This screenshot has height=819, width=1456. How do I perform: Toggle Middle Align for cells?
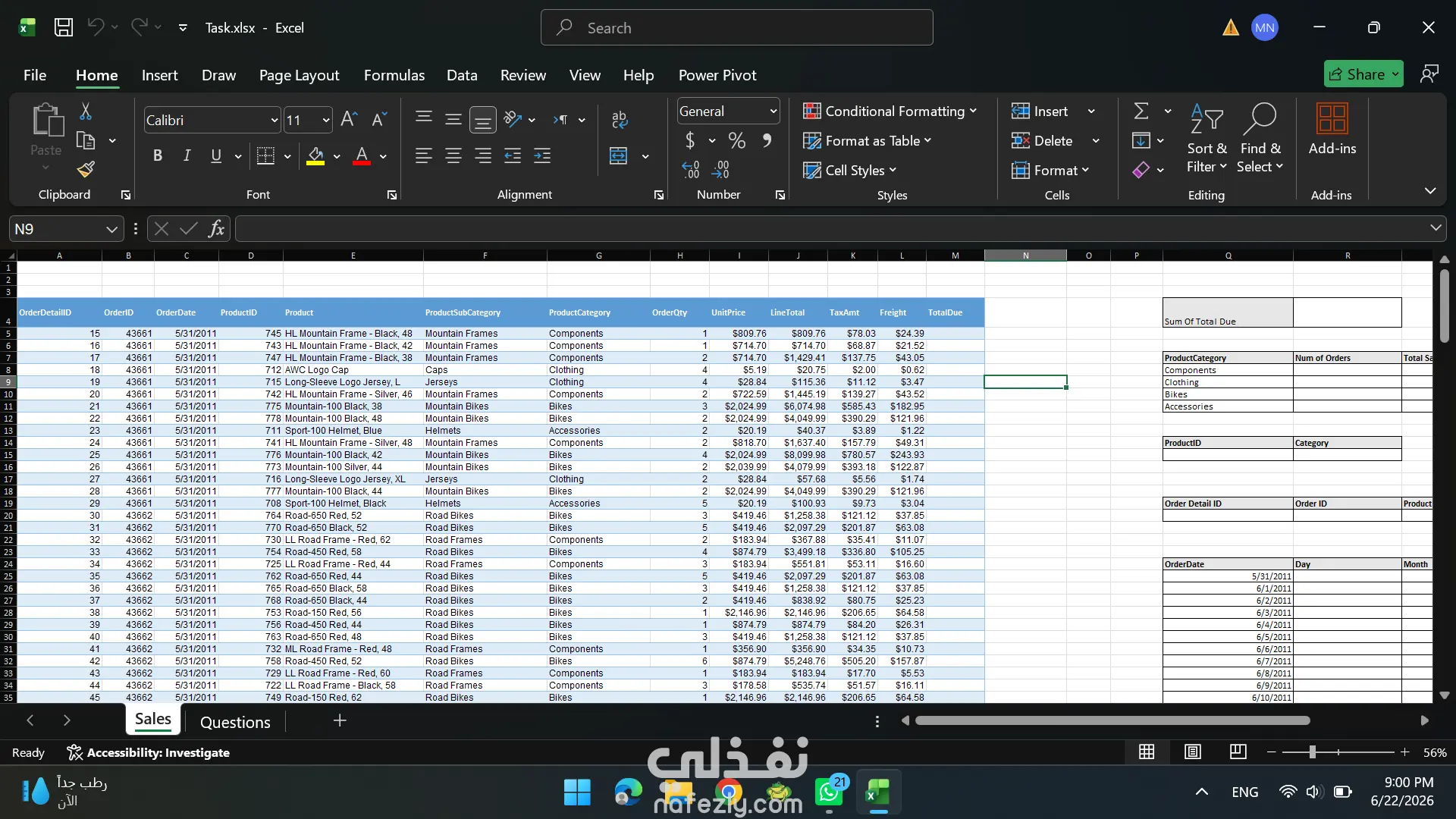pyautogui.click(x=453, y=119)
